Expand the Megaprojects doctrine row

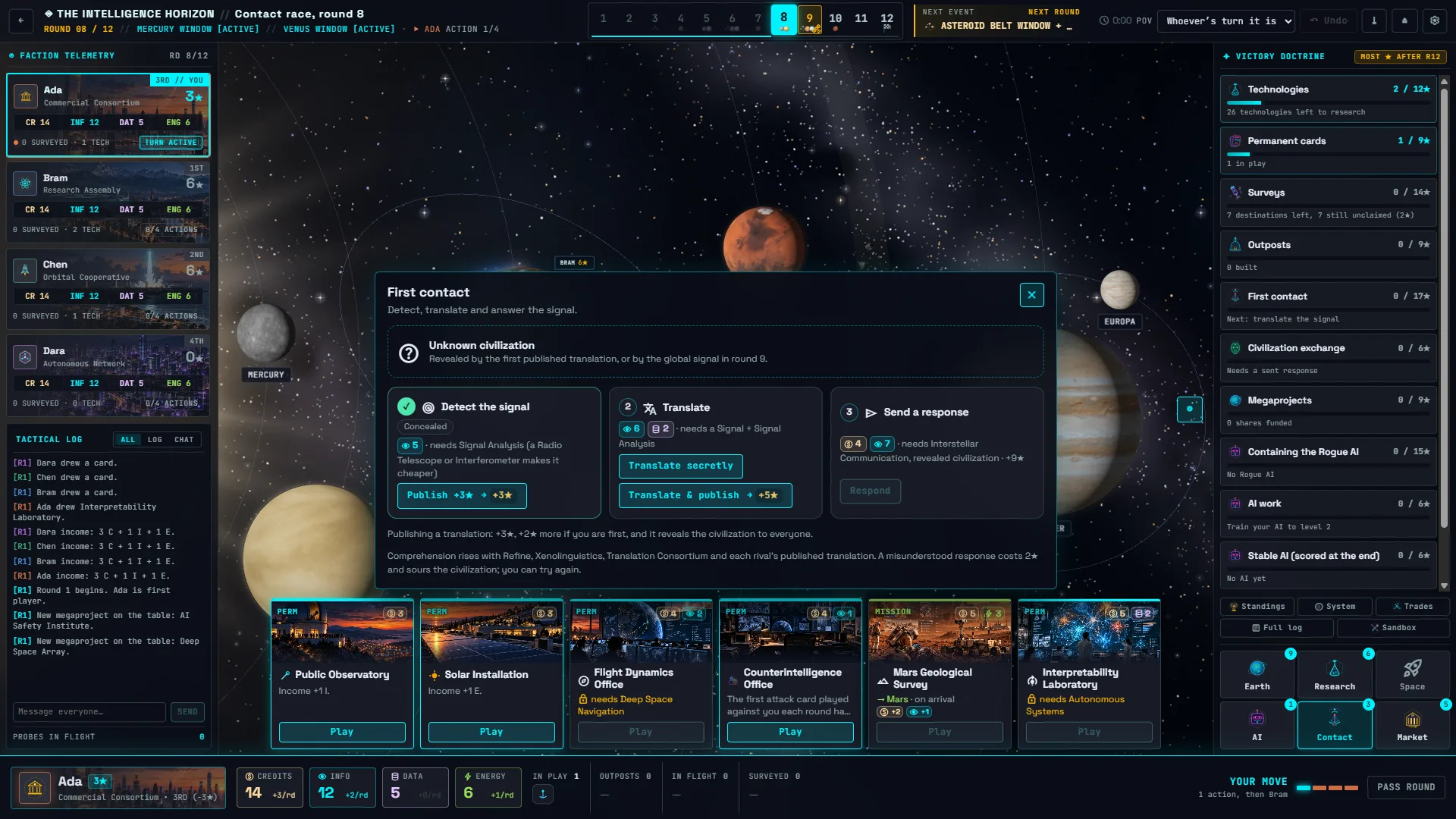pos(1328,410)
